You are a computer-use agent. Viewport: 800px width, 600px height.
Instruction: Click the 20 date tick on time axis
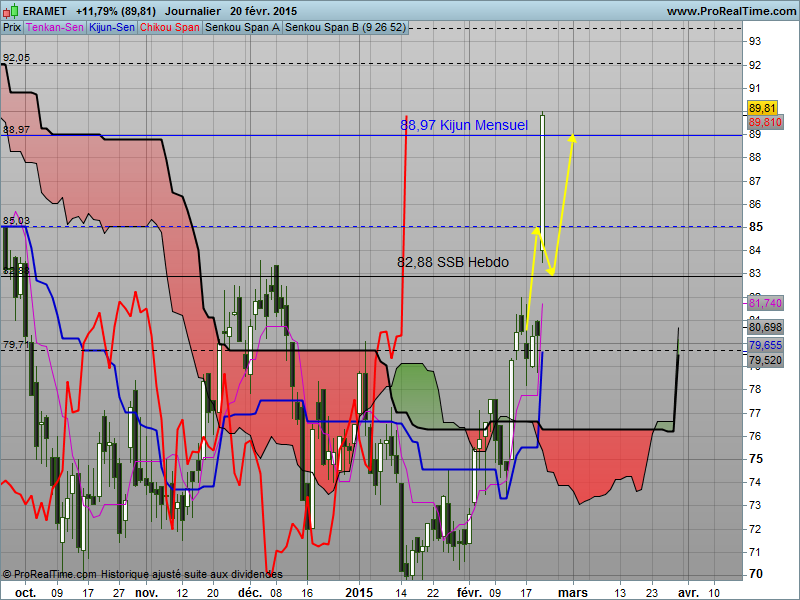pyautogui.click(x=213, y=593)
